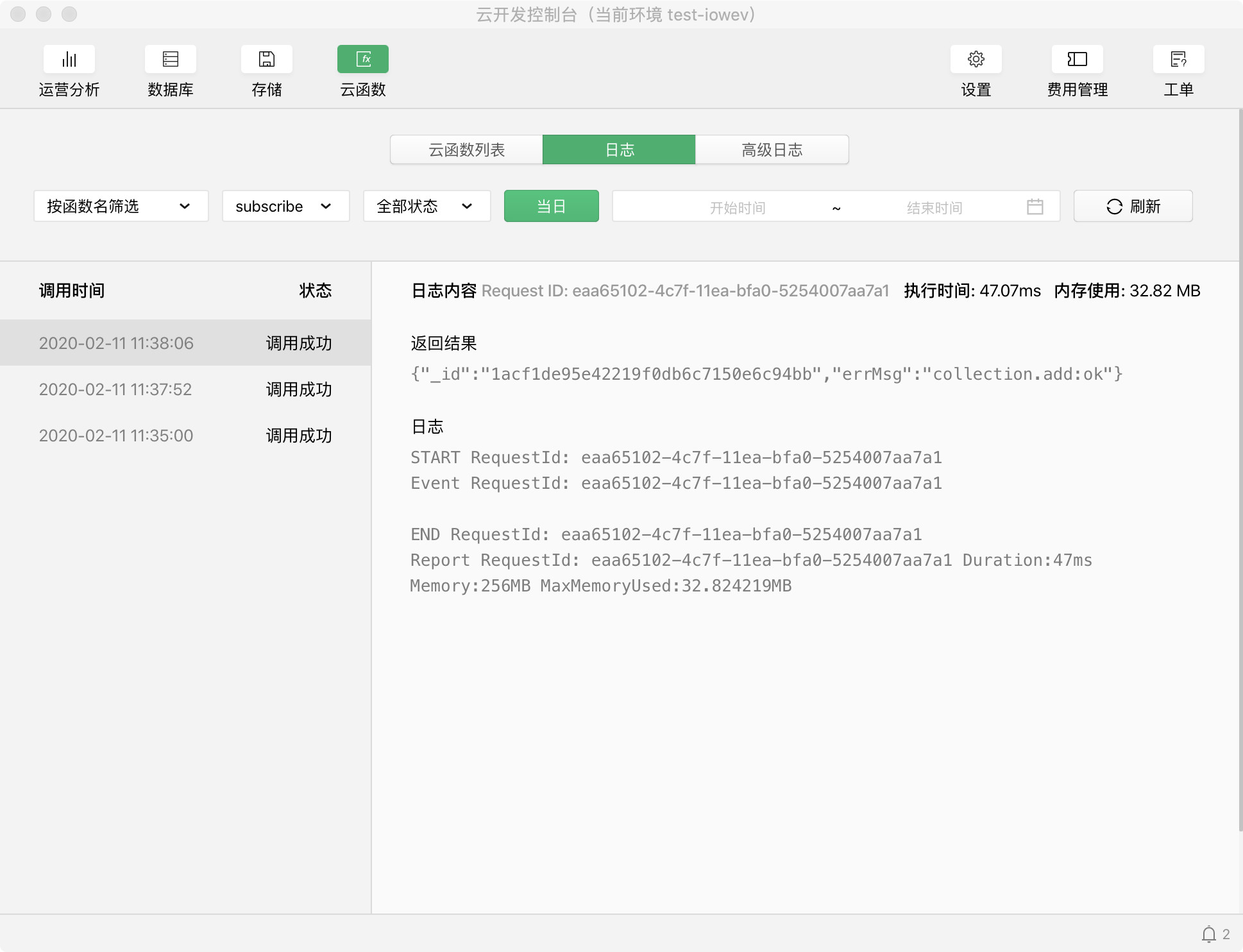Open the 工单 ticket icon

point(1178,60)
